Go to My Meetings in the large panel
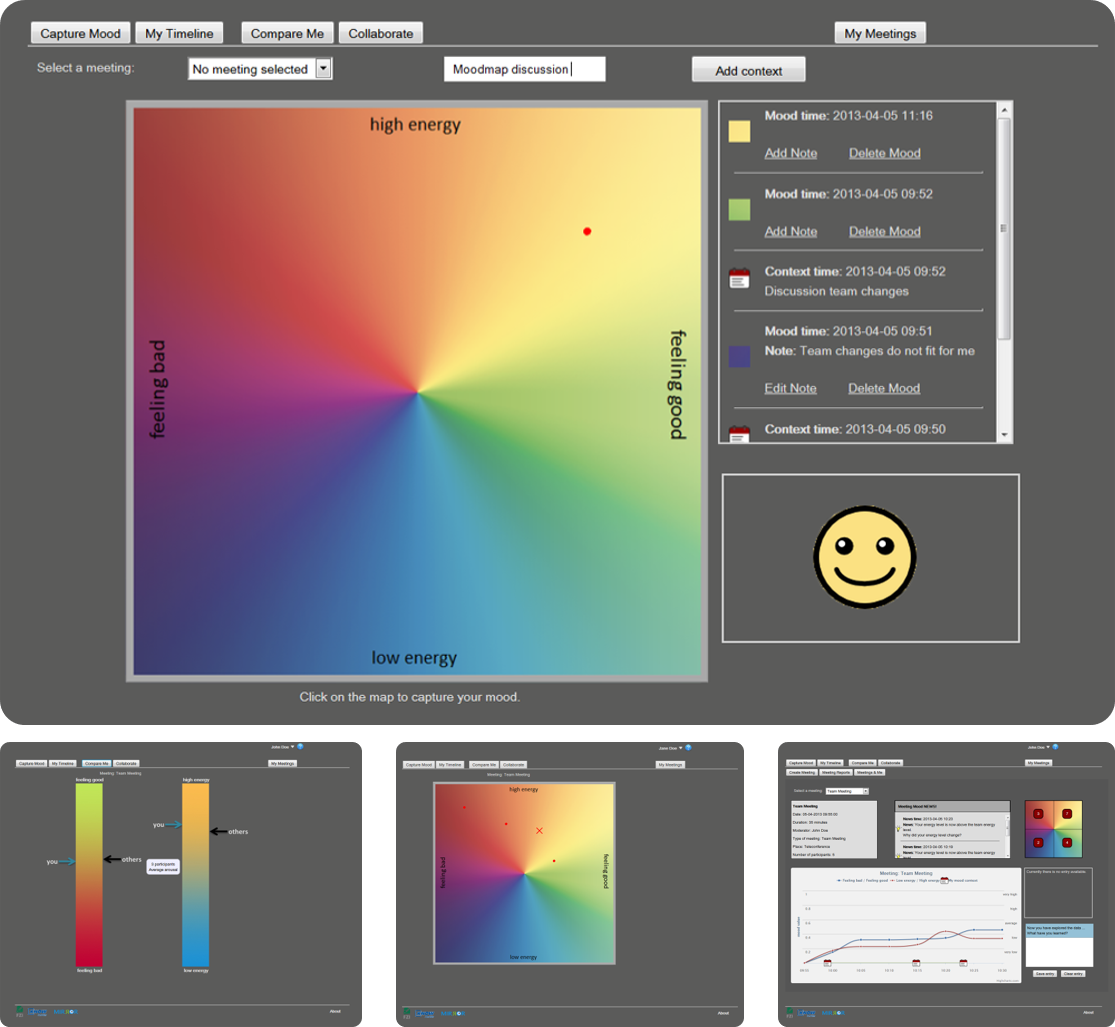 880,33
